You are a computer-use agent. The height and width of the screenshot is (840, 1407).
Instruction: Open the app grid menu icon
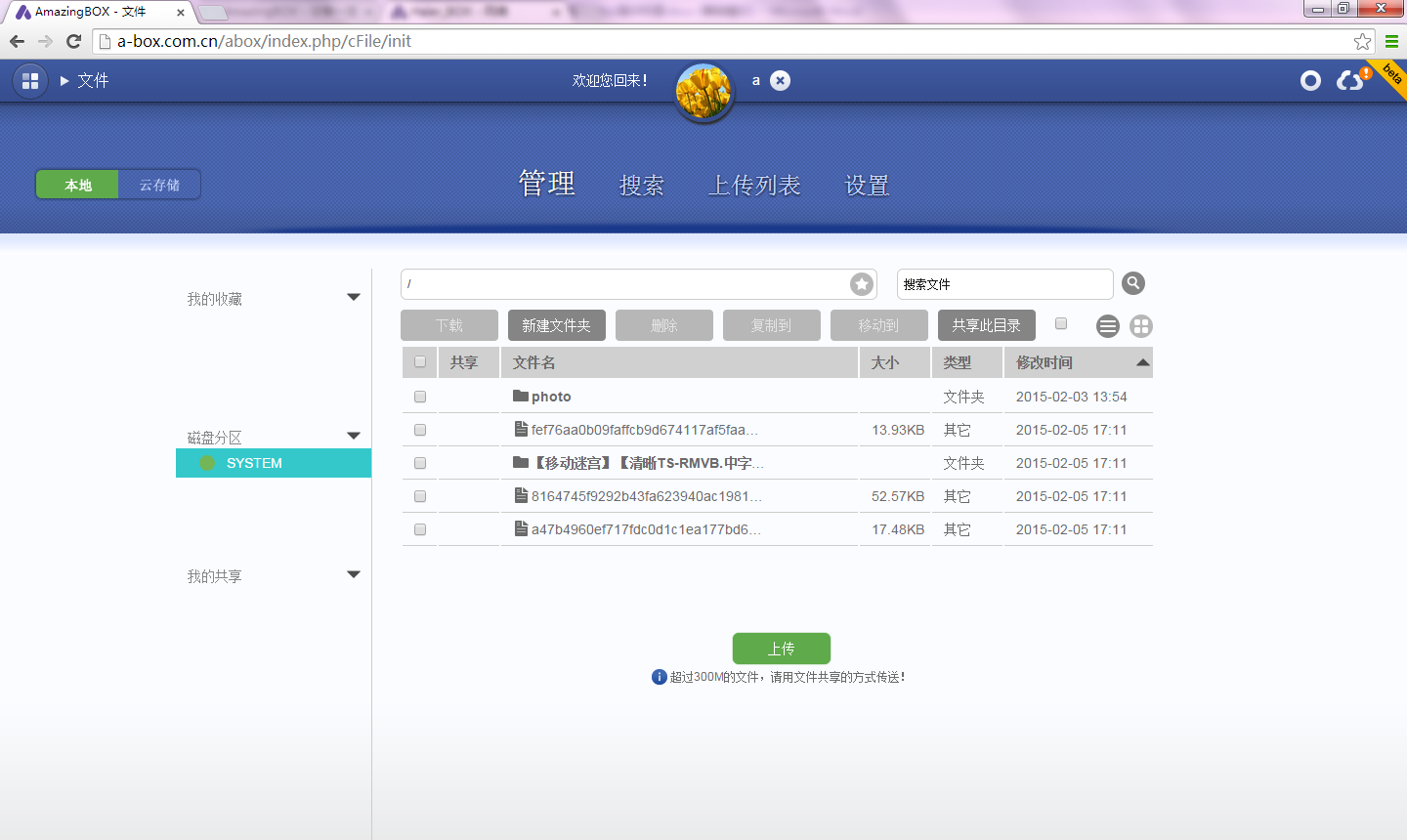[30, 81]
